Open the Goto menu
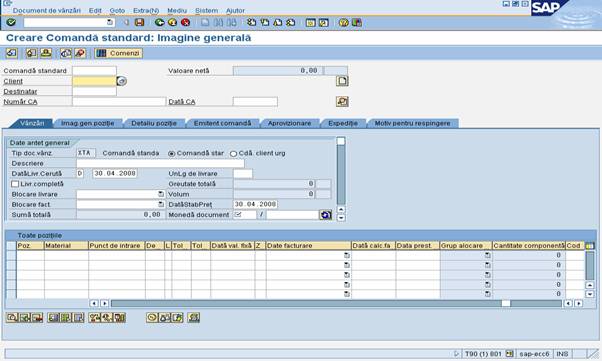This screenshot has height=361, width=602. tap(117, 10)
